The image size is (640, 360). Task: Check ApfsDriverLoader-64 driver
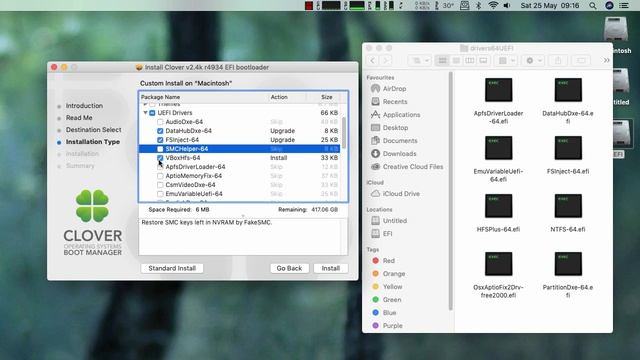[x=160, y=167]
